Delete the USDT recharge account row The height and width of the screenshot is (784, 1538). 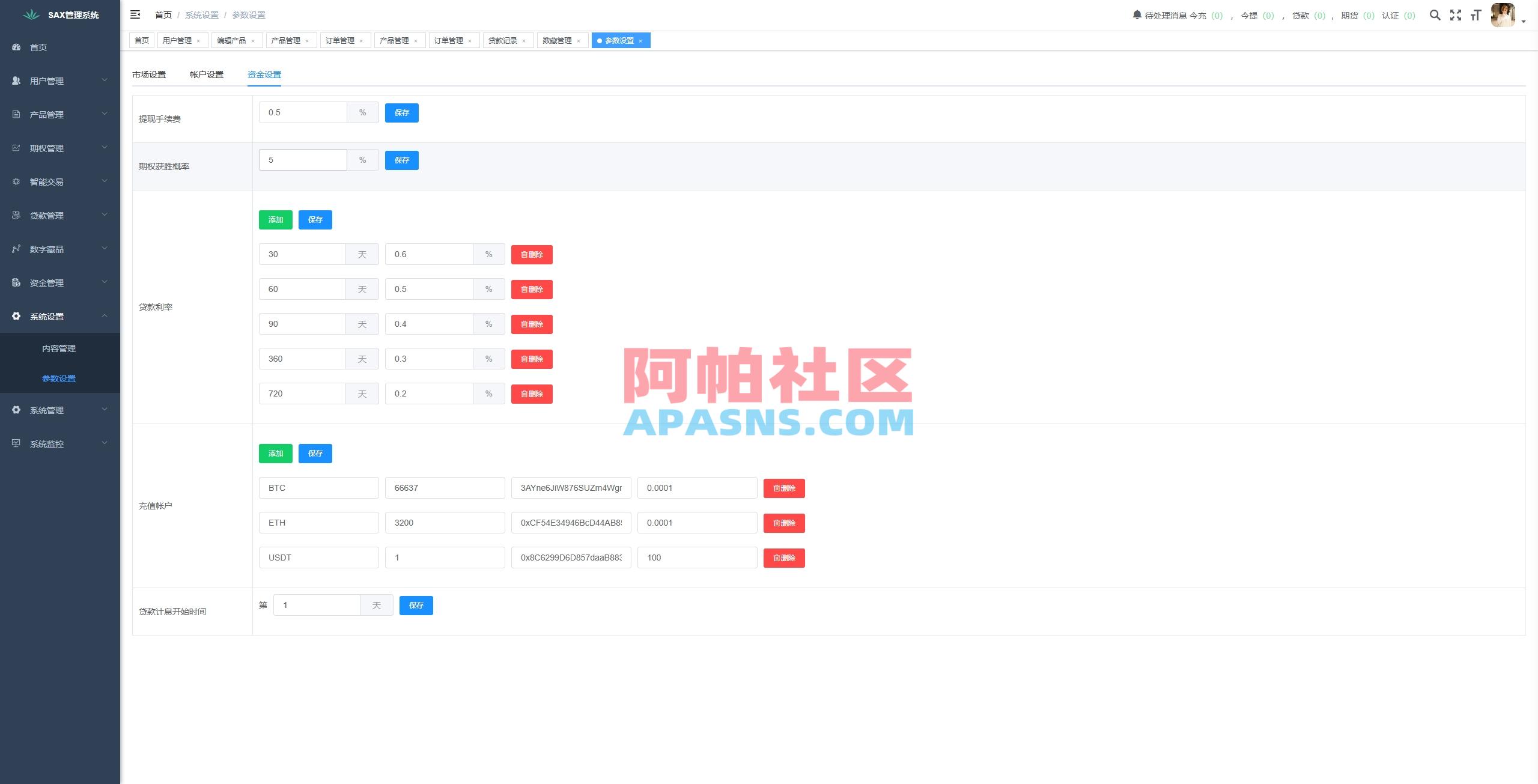[x=784, y=558]
